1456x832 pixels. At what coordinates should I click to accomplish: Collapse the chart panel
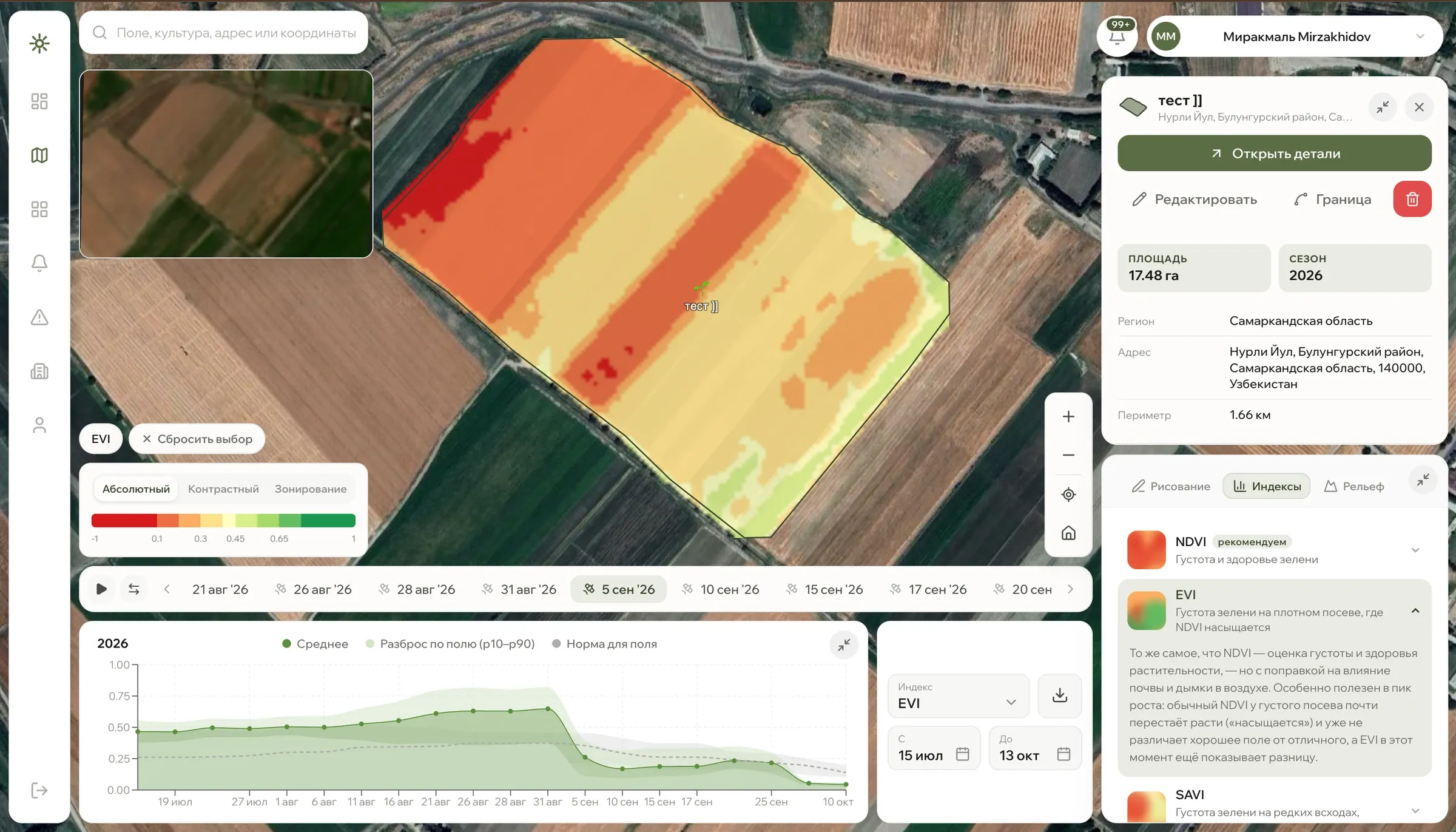[x=844, y=645]
